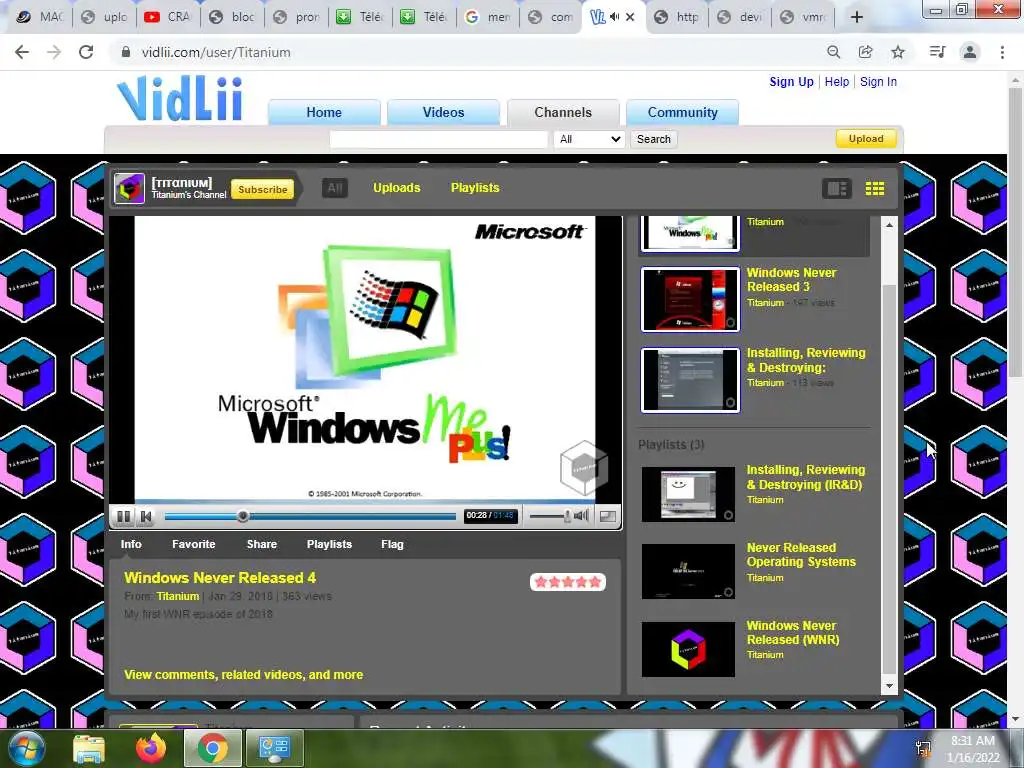Image resolution: width=1024 pixels, height=768 pixels.
Task: Open the Favorite tab below the video
Action: (193, 544)
